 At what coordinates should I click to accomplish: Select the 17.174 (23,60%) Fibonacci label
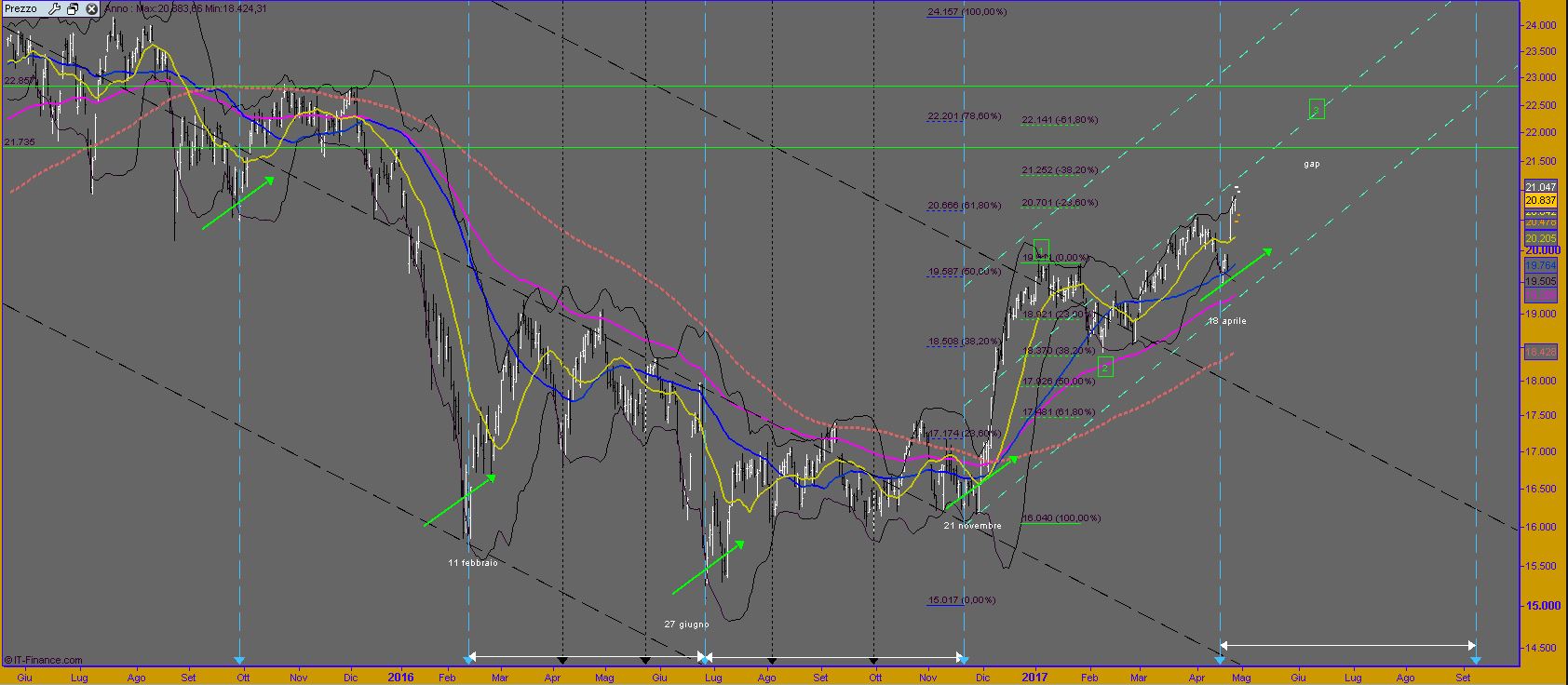tap(965, 433)
